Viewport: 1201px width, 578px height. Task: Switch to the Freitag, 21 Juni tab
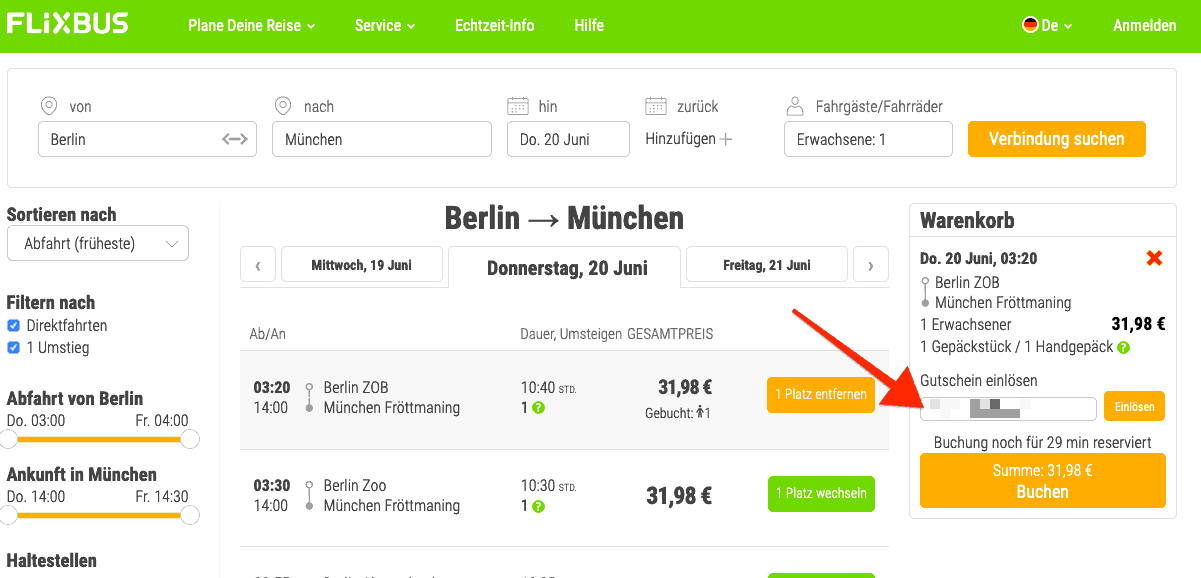coord(766,264)
